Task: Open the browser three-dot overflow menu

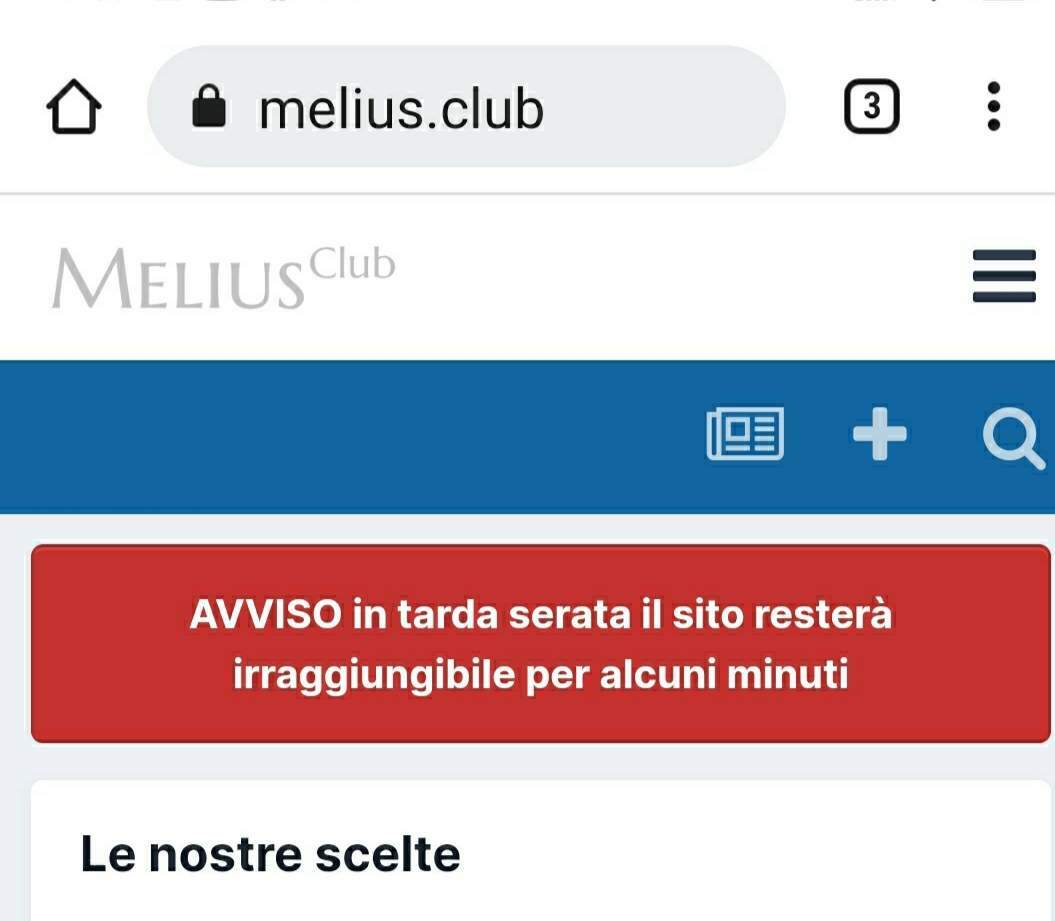Action: point(993,106)
